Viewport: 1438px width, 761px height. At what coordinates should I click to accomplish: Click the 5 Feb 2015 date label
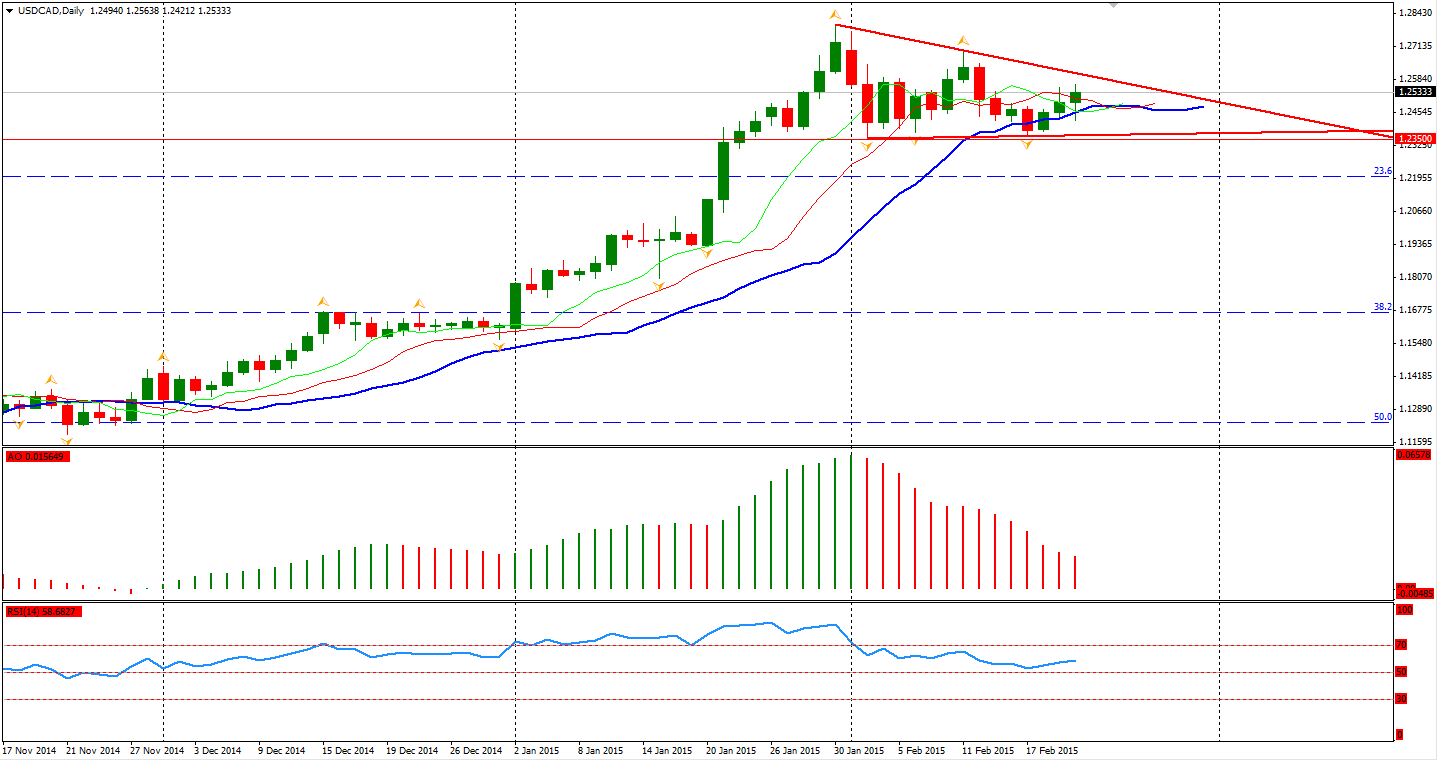click(x=921, y=749)
